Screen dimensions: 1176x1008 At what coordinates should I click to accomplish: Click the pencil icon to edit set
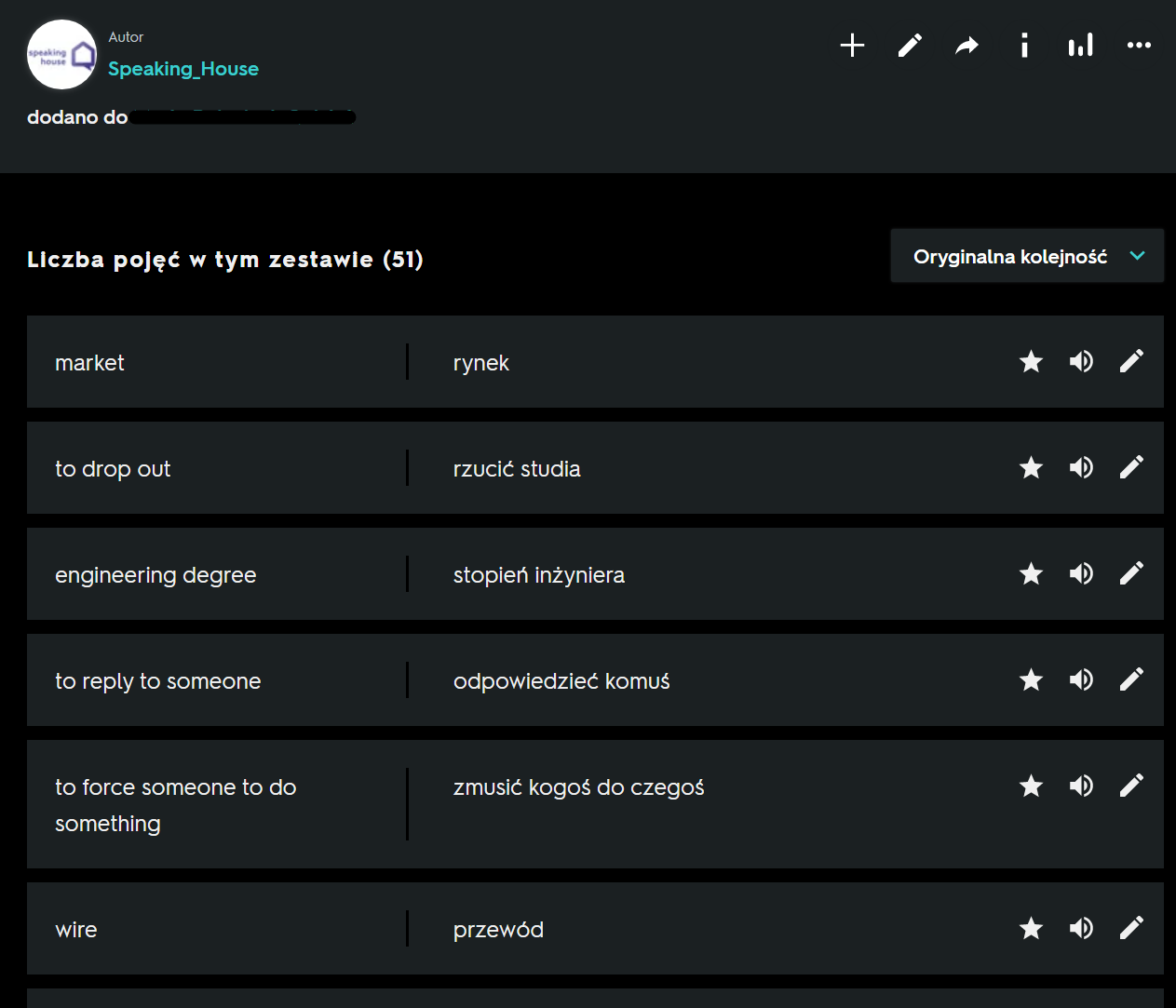(910, 46)
